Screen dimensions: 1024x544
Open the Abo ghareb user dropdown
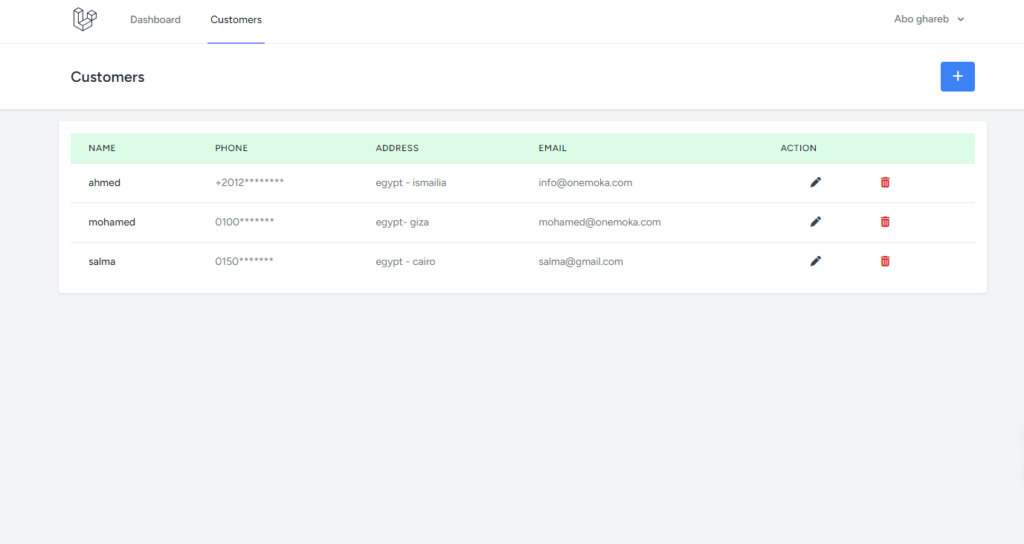929,19
